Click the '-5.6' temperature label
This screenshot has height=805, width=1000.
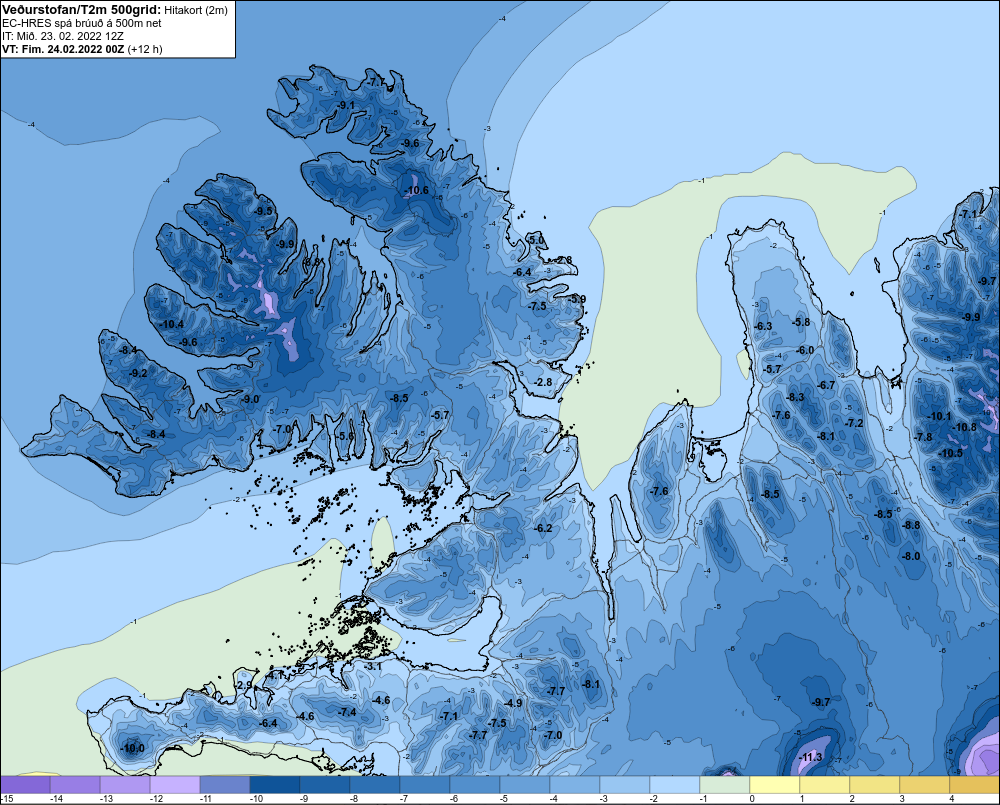[x=345, y=436]
